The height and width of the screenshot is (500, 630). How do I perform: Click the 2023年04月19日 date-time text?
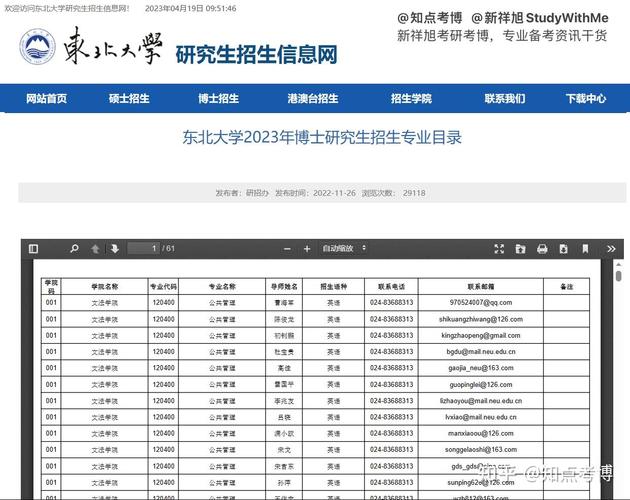tap(191, 8)
